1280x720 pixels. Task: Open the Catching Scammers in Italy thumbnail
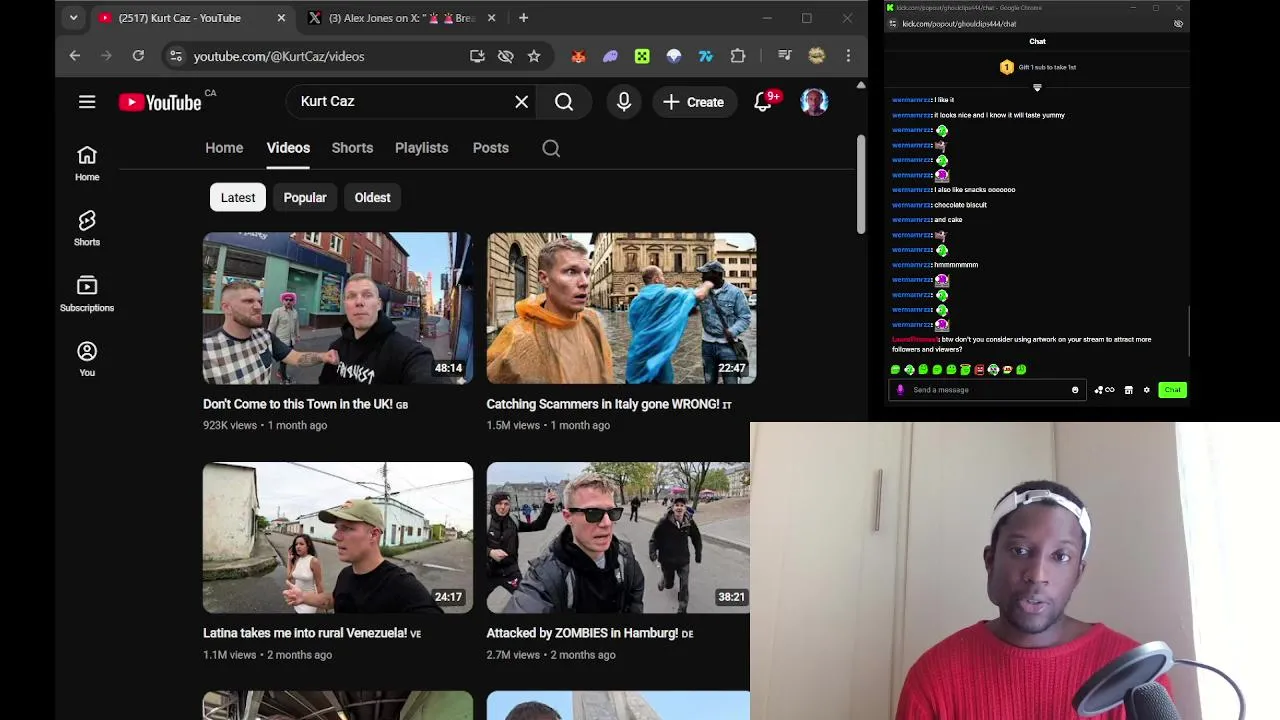(621, 308)
